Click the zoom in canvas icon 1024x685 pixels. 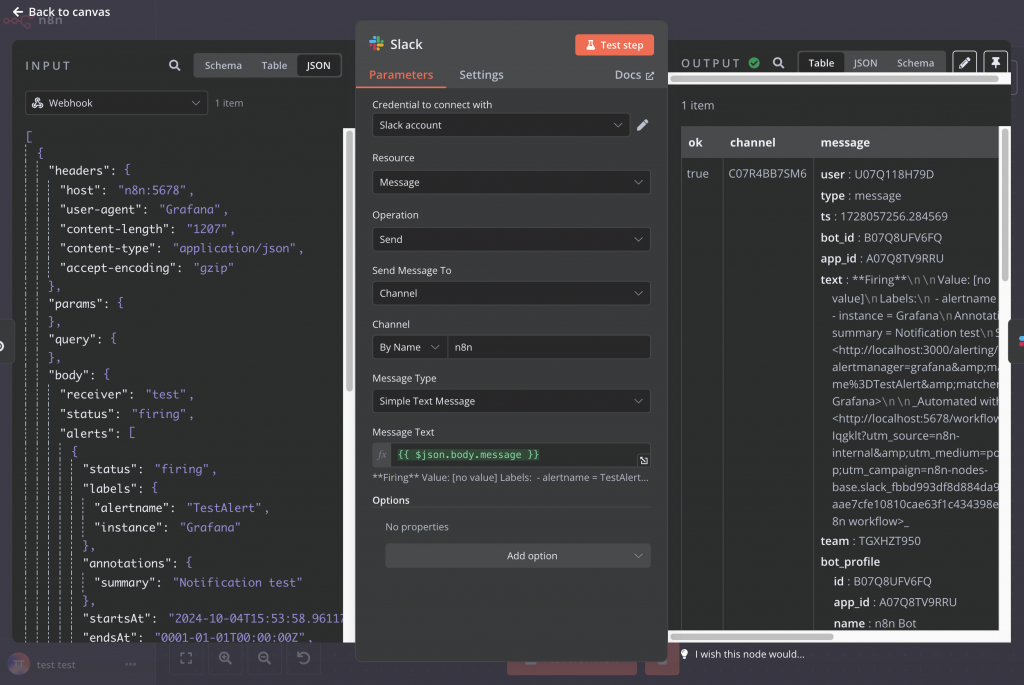click(225, 658)
